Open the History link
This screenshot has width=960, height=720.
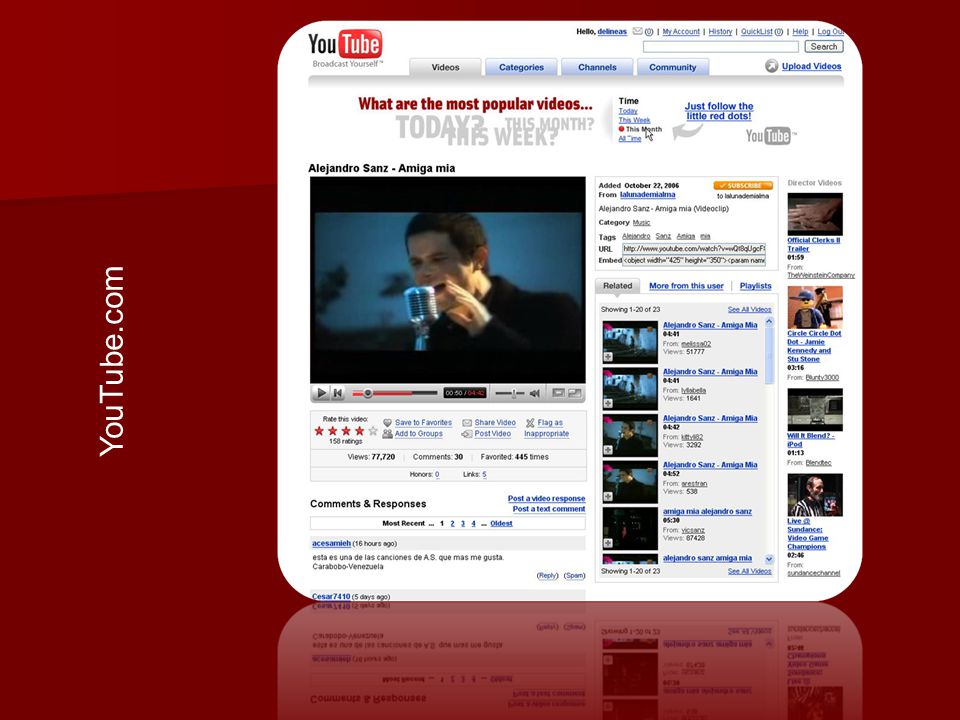pos(720,32)
